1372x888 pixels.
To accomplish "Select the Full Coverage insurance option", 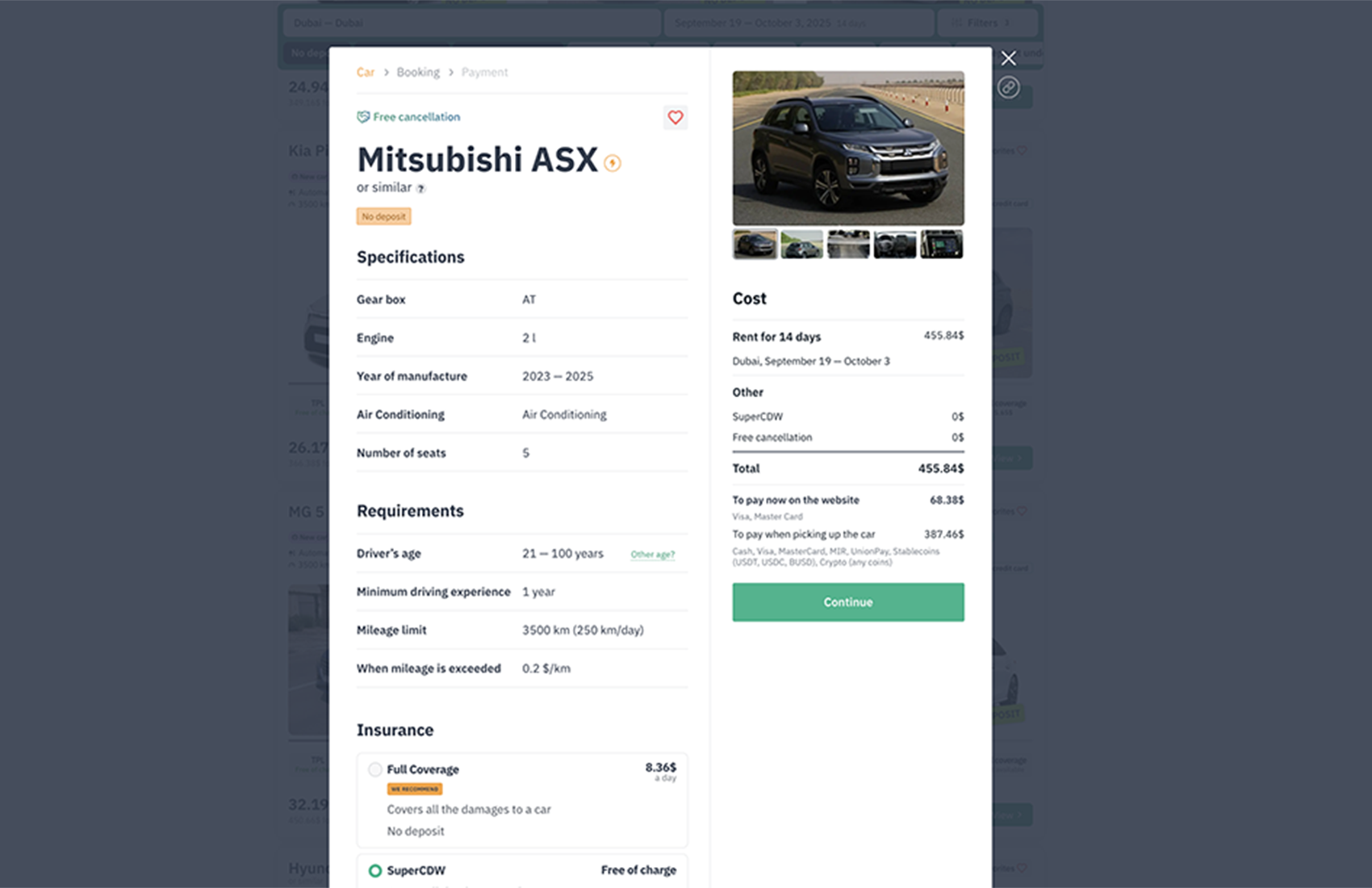I will 375,769.
